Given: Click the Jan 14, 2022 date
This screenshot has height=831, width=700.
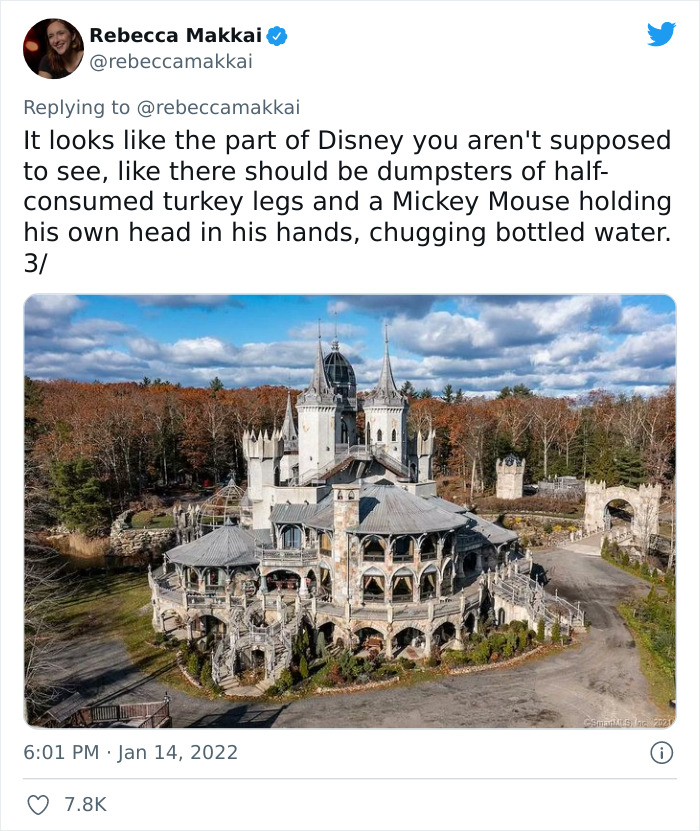Looking at the screenshot, I should coord(178,753).
